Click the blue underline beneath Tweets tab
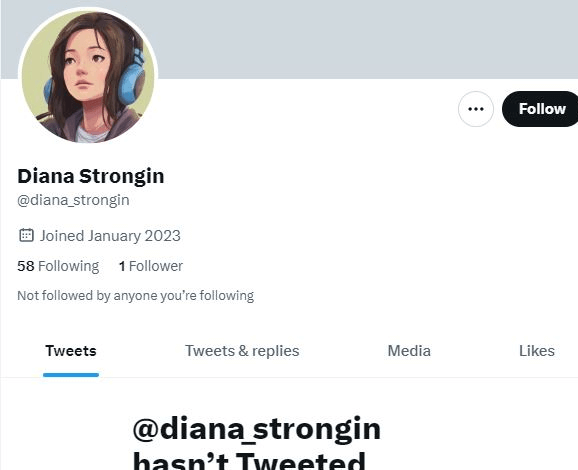This screenshot has width=578, height=470. coord(71,375)
